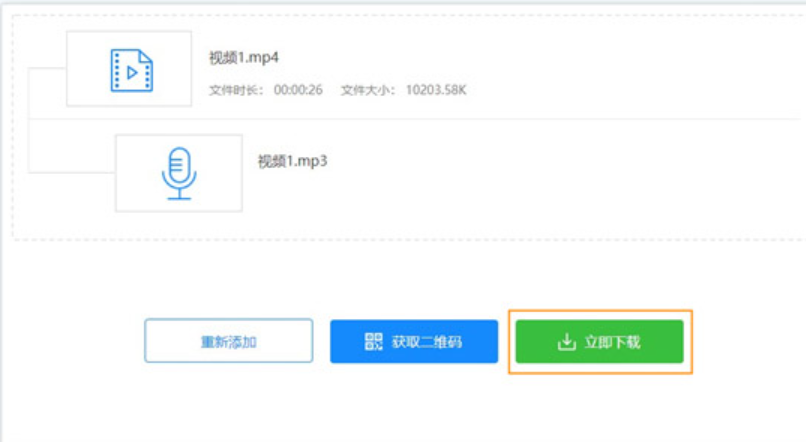Click the microphone icon for 视频1.mp3
The height and width of the screenshot is (442, 806).
(x=179, y=174)
